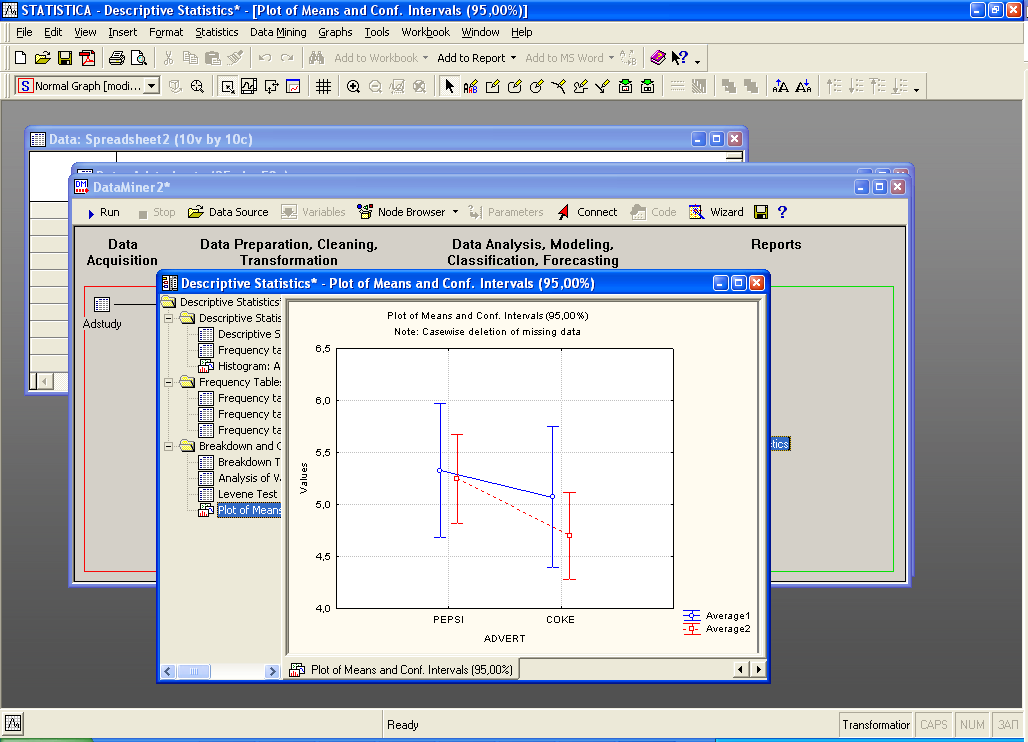Image resolution: width=1028 pixels, height=742 pixels.
Task: Select the arrow pointer selection tool
Action: click(x=449, y=87)
